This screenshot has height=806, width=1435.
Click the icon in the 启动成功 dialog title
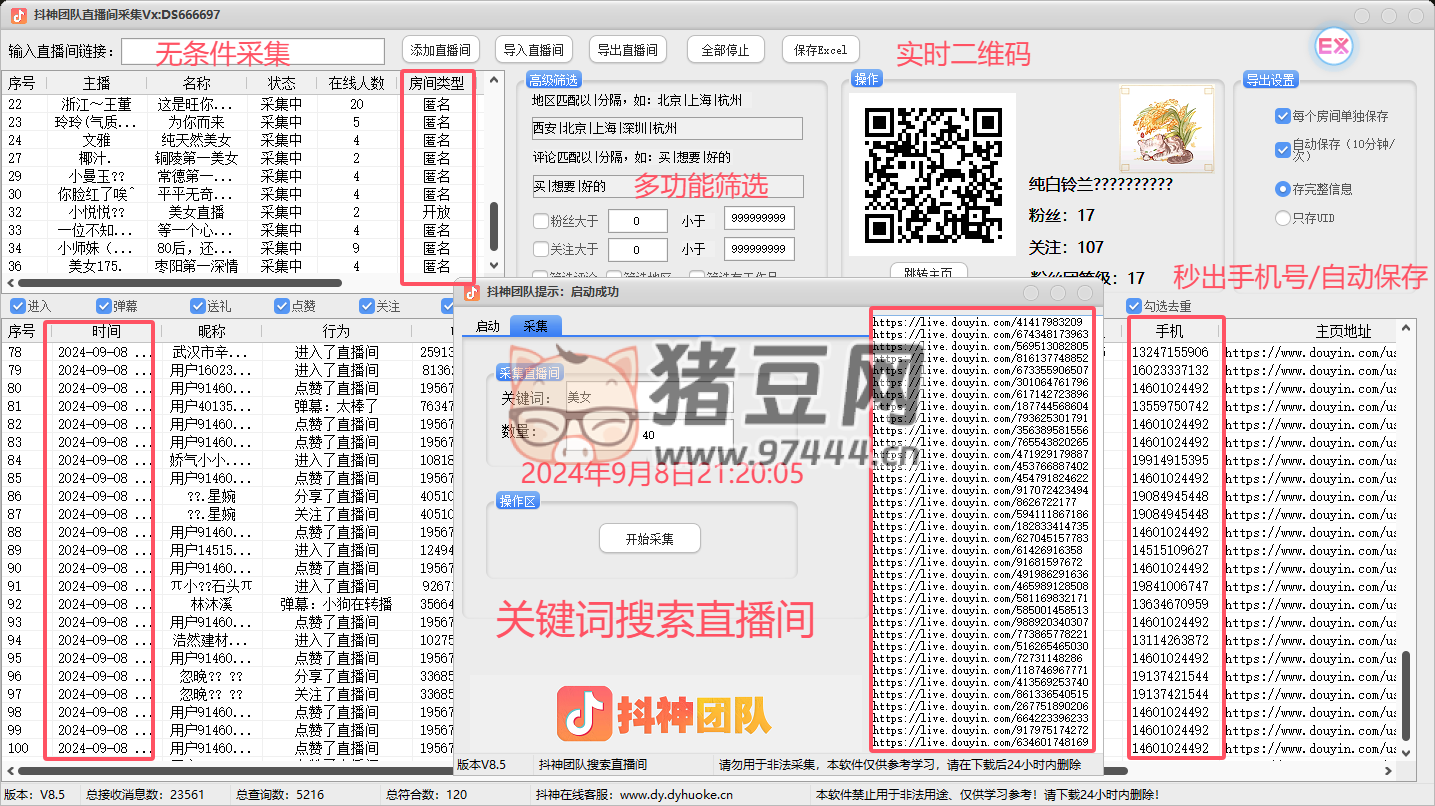(x=472, y=292)
